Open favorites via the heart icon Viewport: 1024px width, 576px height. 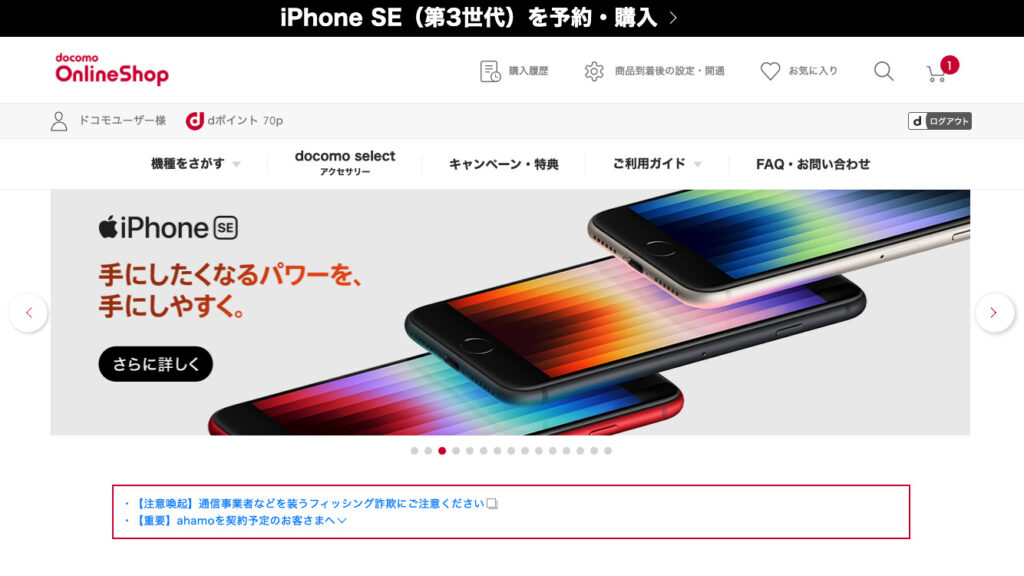pos(770,71)
